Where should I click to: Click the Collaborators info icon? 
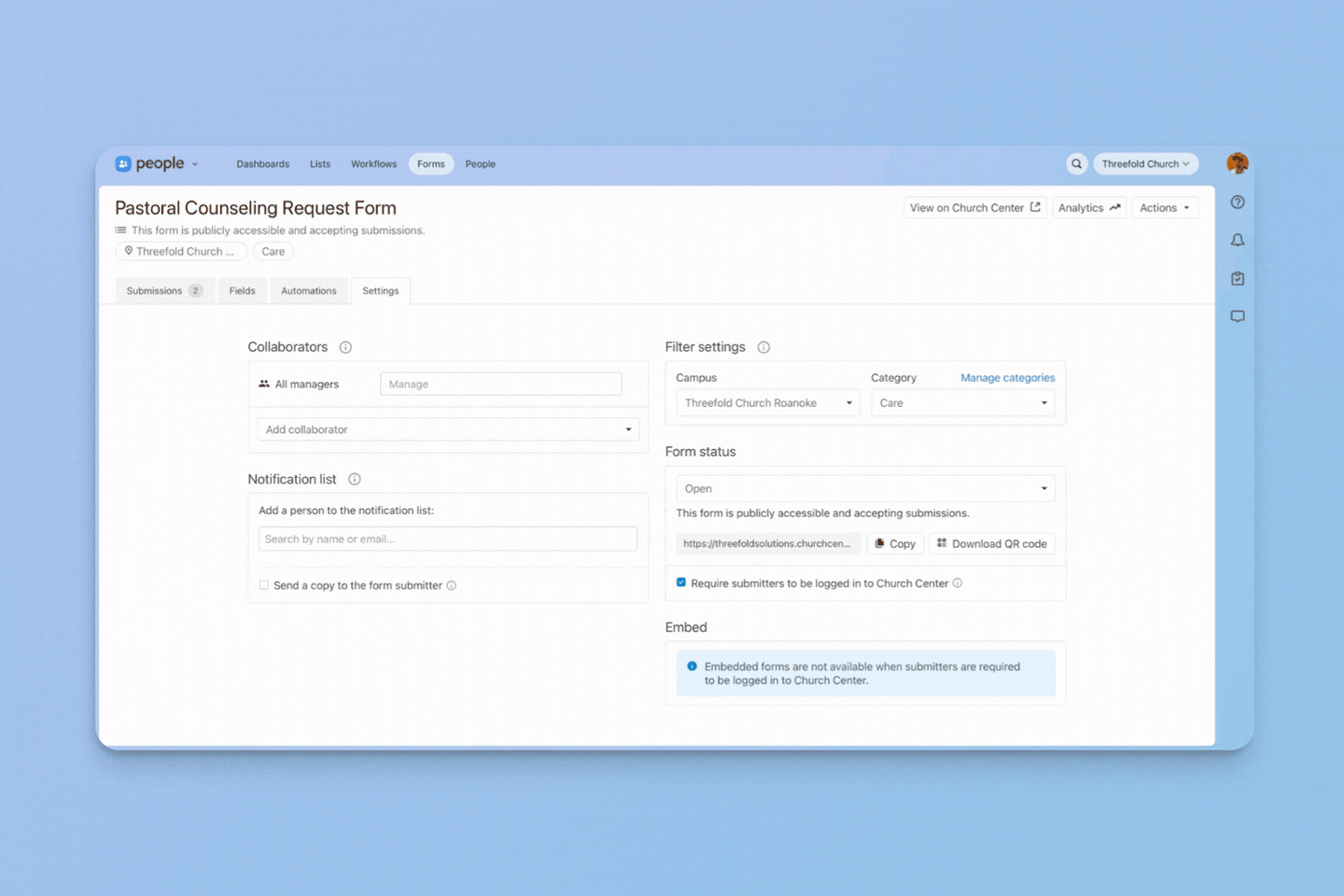point(345,347)
